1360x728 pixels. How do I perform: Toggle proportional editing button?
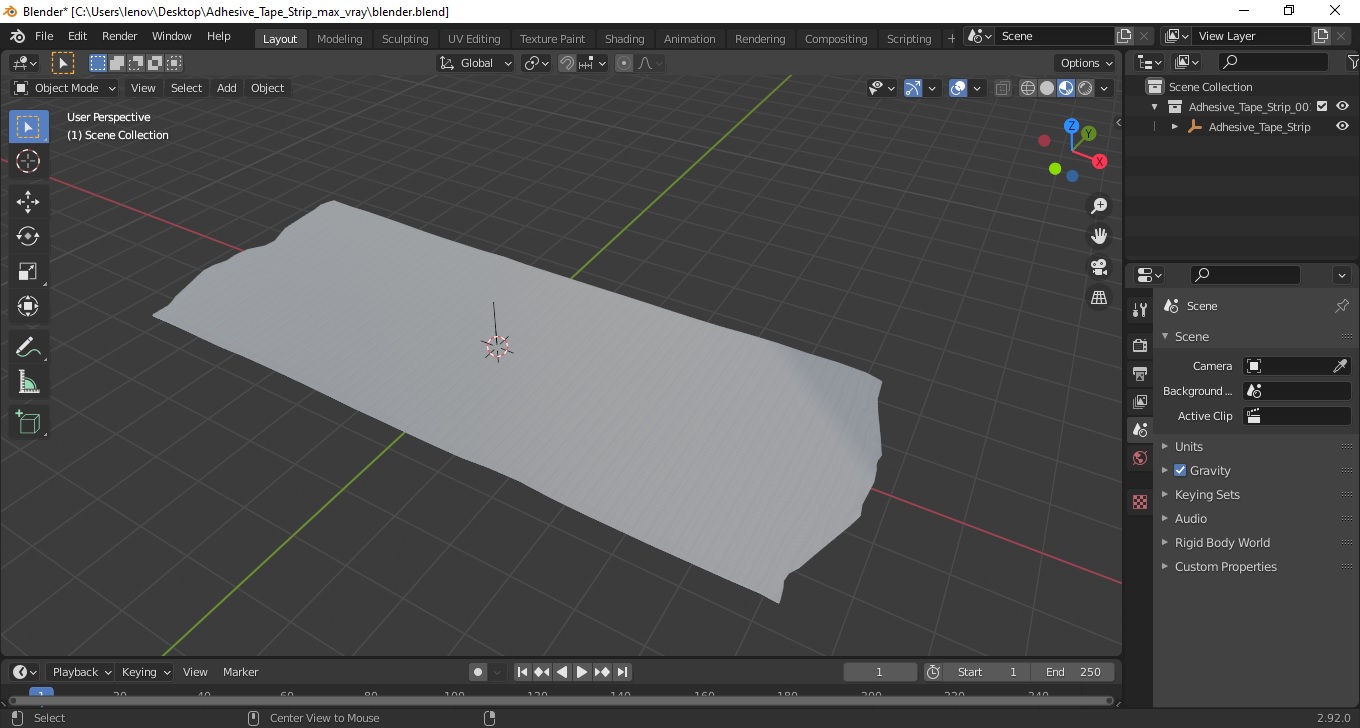coord(624,63)
